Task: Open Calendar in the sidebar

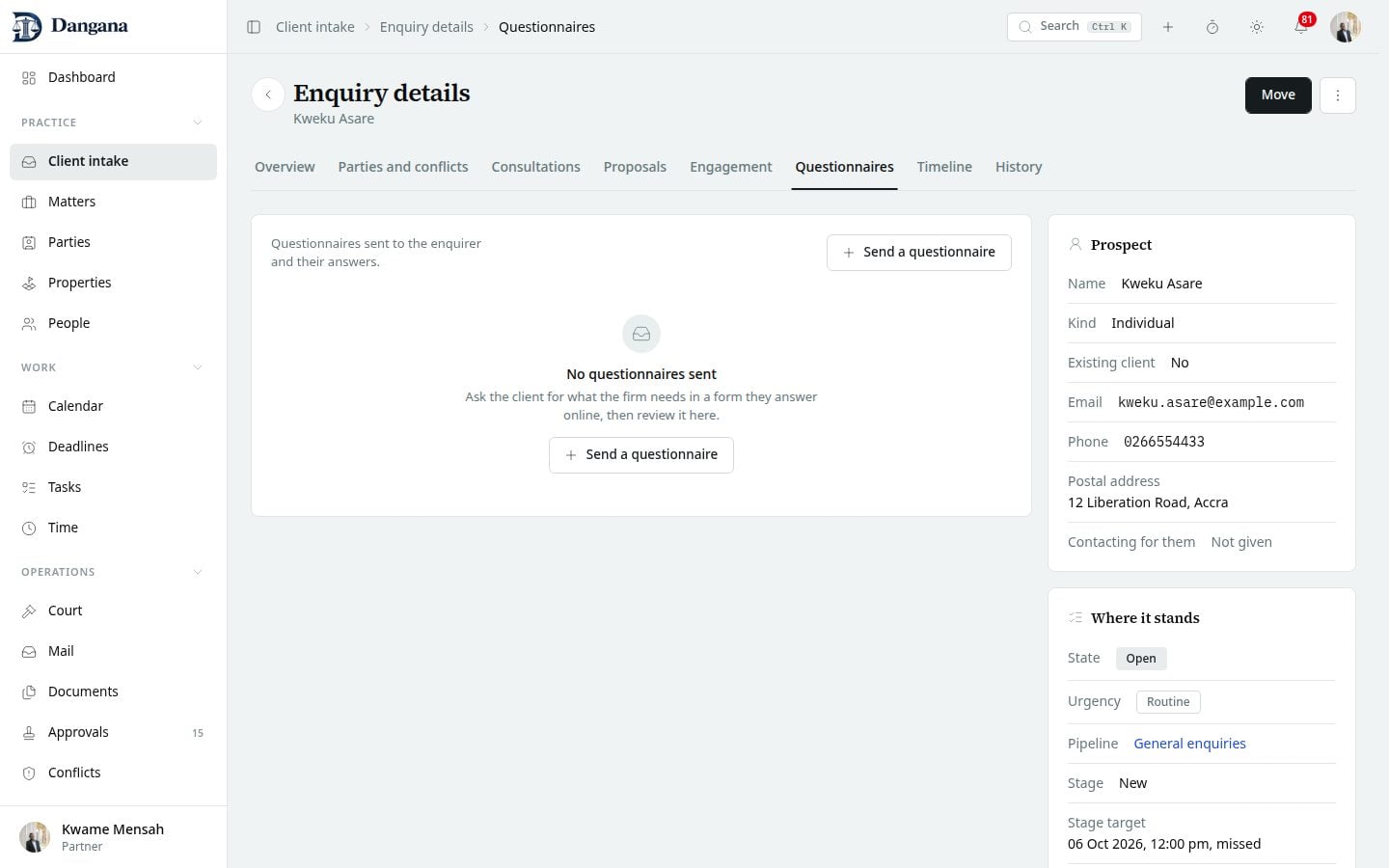Action: tap(113, 406)
